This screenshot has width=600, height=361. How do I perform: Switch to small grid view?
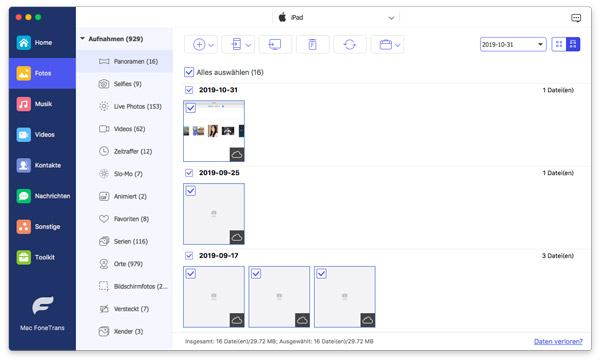click(x=559, y=44)
